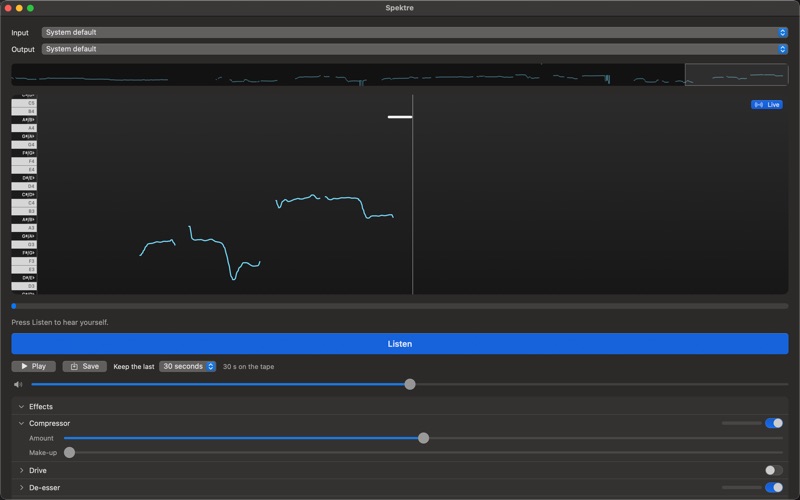
Task: Enable the Drive effect toggle
Action: (773, 470)
